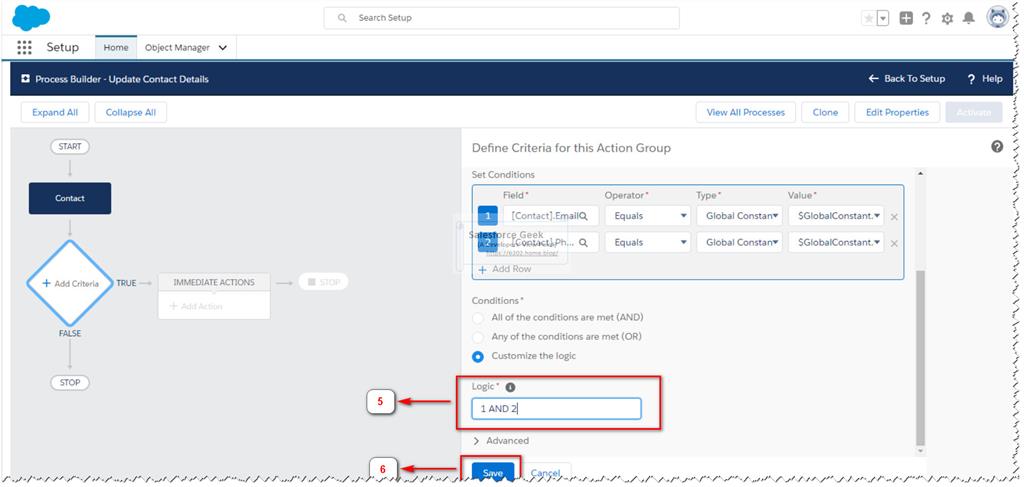Click the Logic info icon

click(511, 386)
